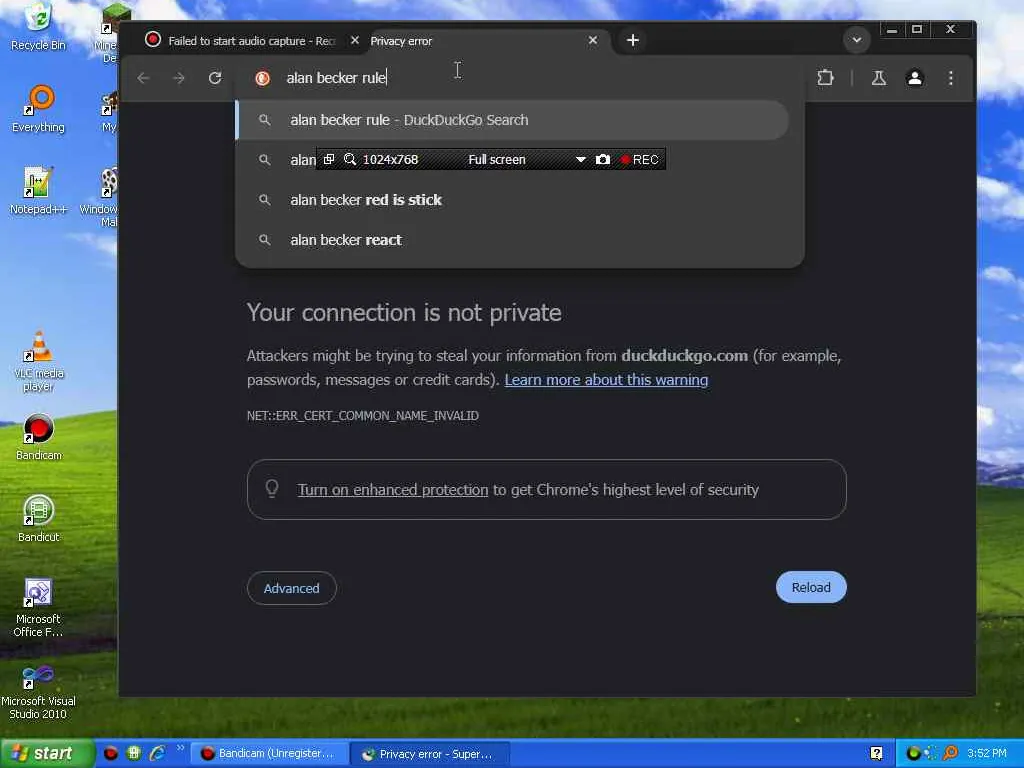Click the green quick launch icon
Image resolution: width=1024 pixels, height=768 pixels.
[x=134, y=753]
